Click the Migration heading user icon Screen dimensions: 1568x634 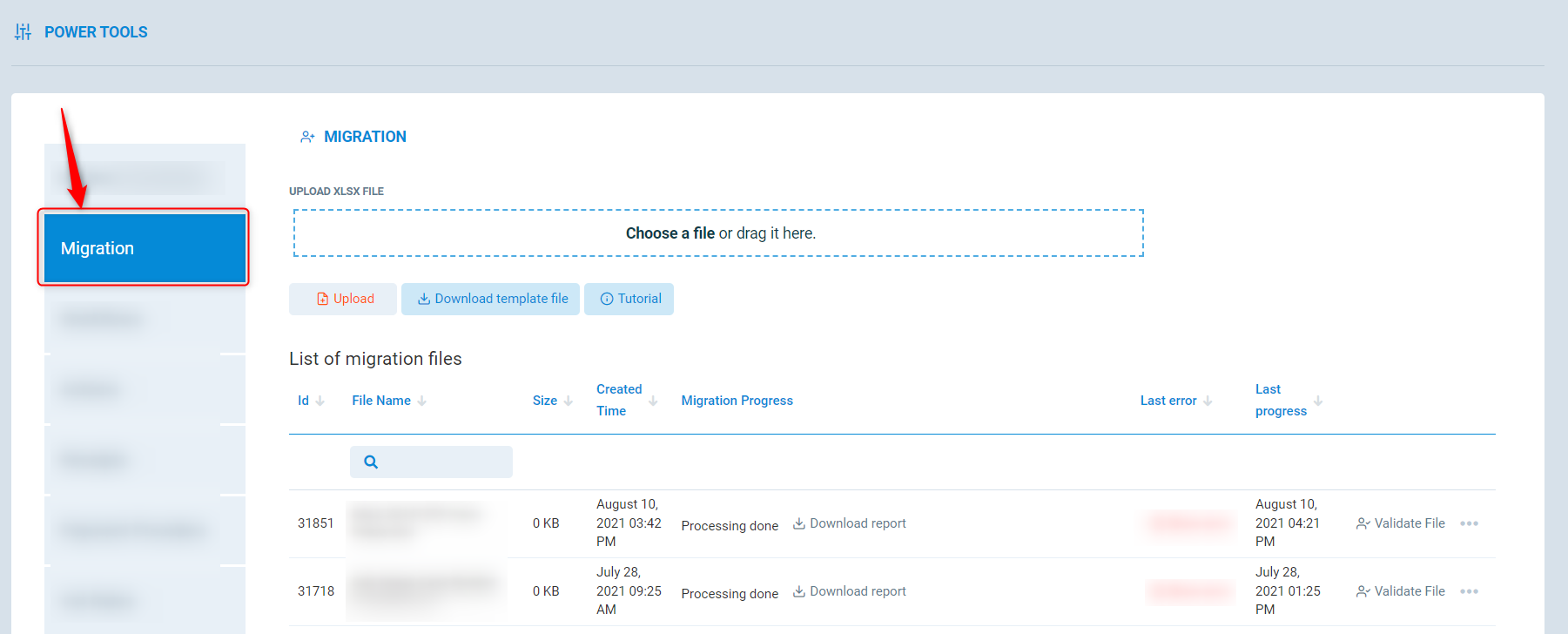[x=307, y=137]
